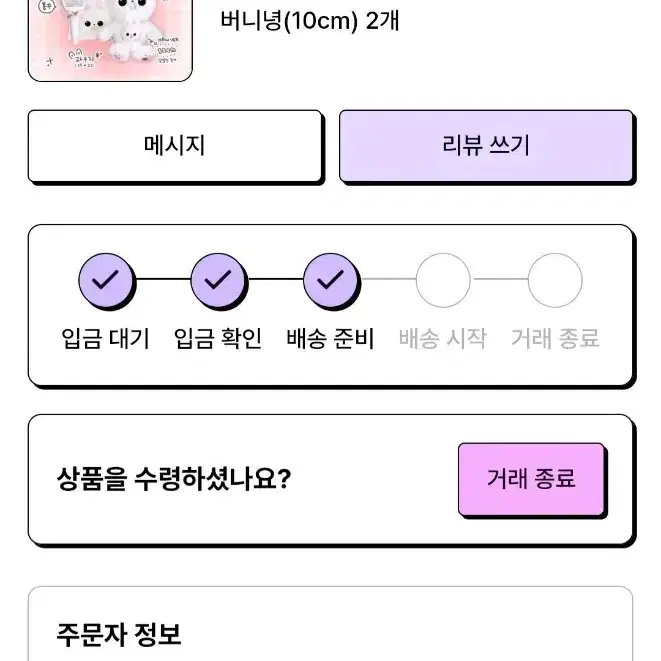The height and width of the screenshot is (661, 661).
Task: Click the grey line between 배송 시작 and 거래 종료
Action: click(500, 279)
